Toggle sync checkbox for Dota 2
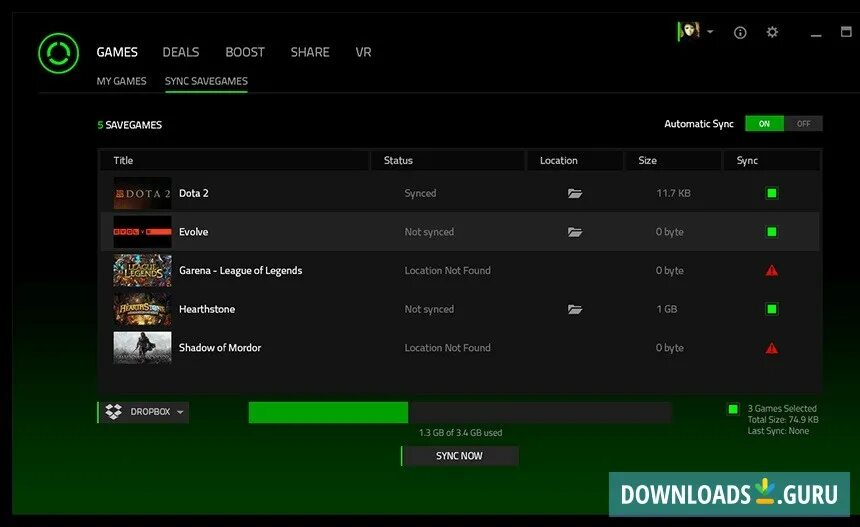This screenshot has height=527, width=860. point(772,193)
